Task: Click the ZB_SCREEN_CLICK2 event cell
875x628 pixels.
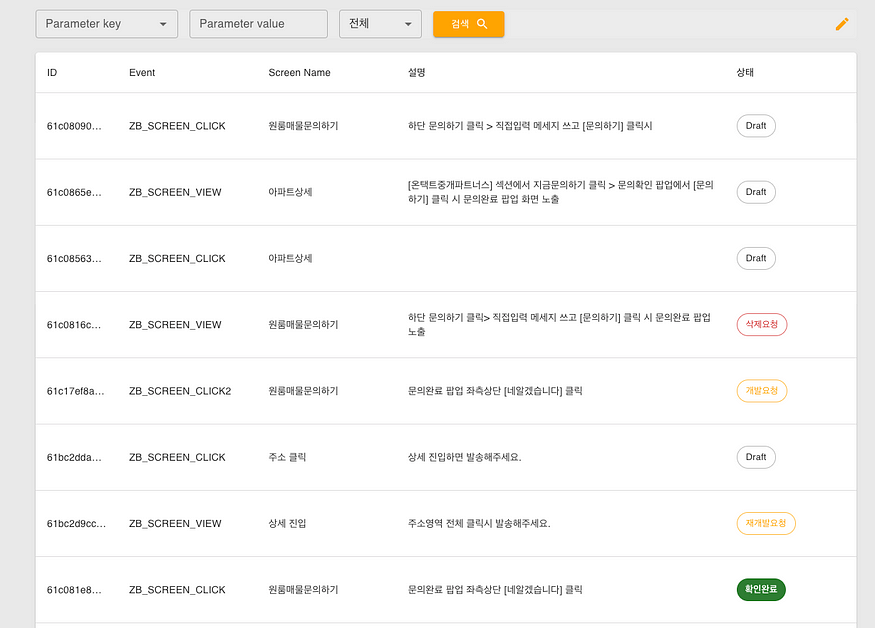Action: (x=180, y=391)
